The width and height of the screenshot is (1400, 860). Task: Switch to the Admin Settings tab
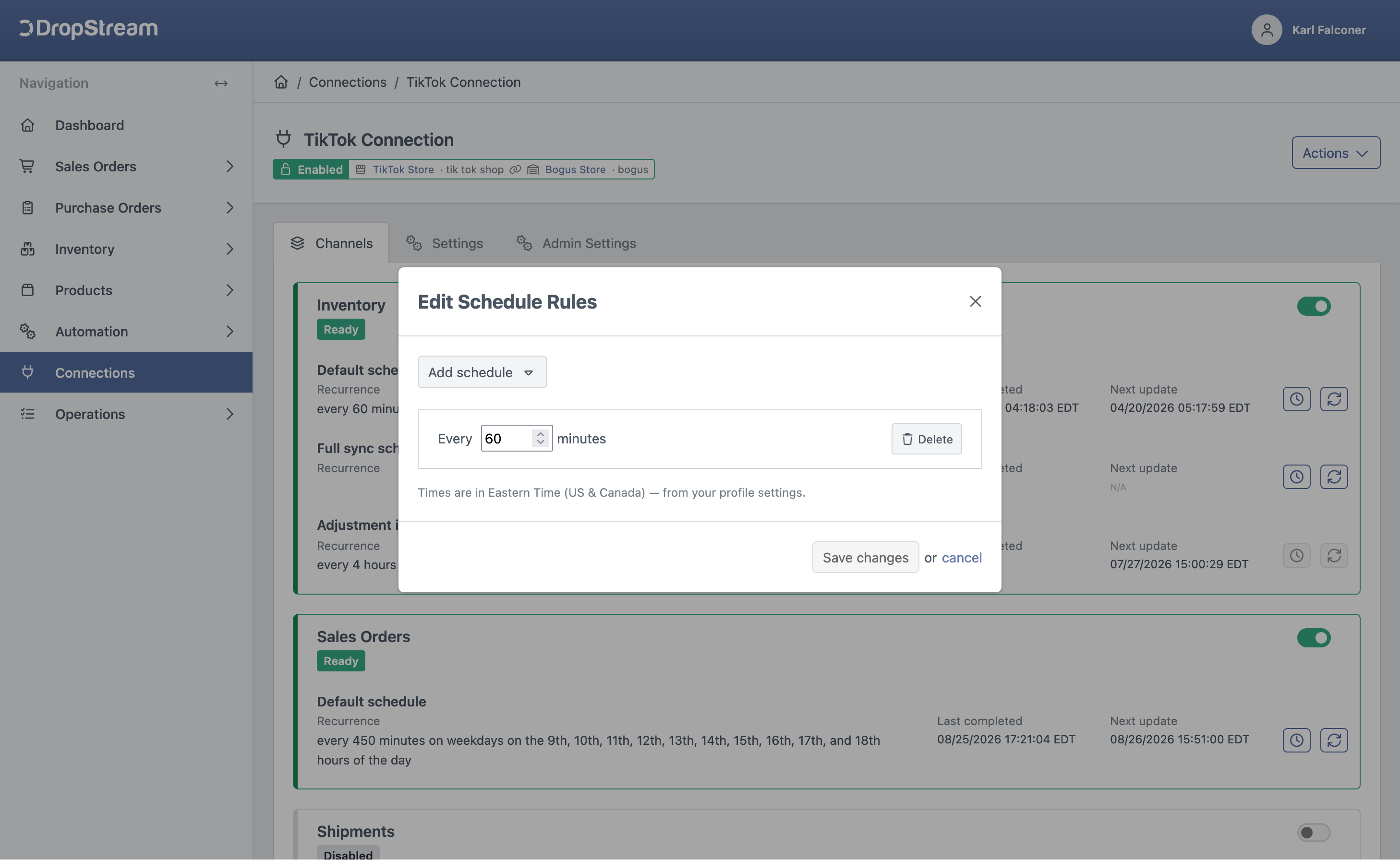tap(576, 243)
